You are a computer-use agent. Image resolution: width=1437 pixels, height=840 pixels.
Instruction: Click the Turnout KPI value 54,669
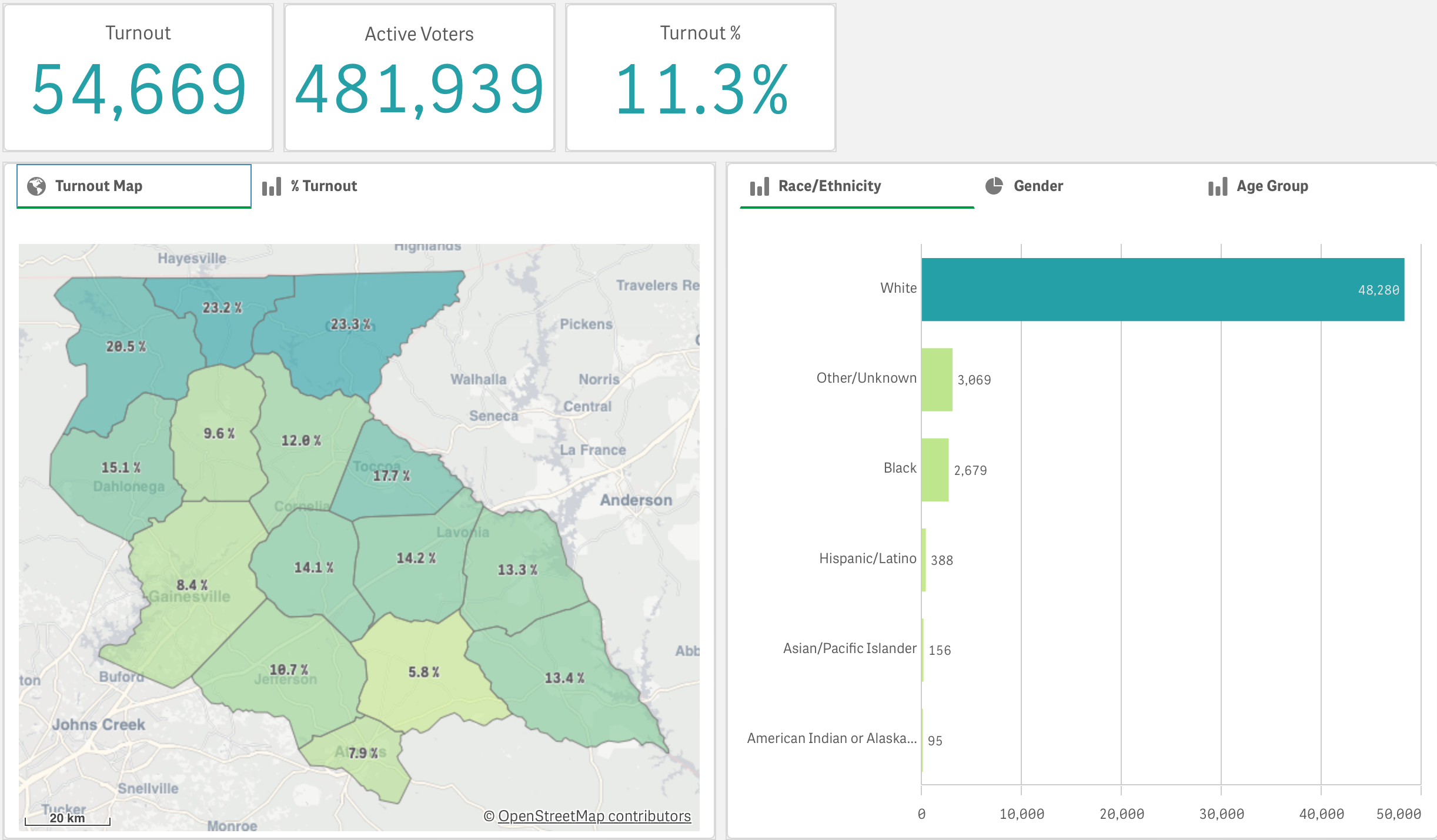coord(139,89)
